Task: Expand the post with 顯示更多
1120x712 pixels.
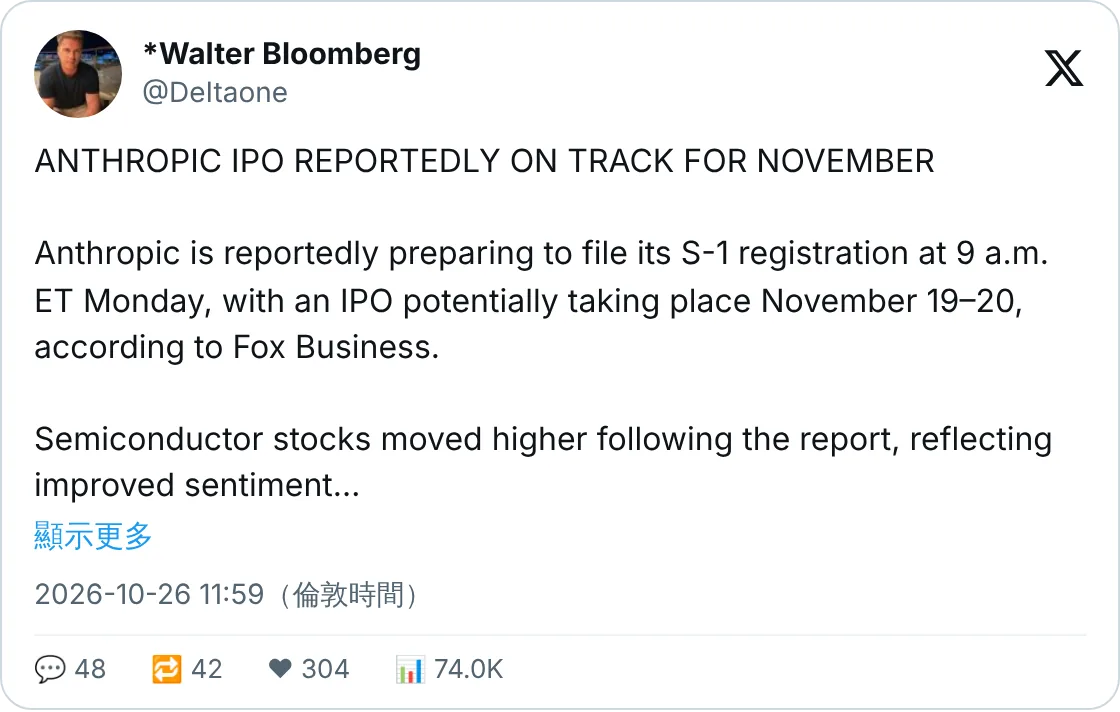Action: (93, 536)
